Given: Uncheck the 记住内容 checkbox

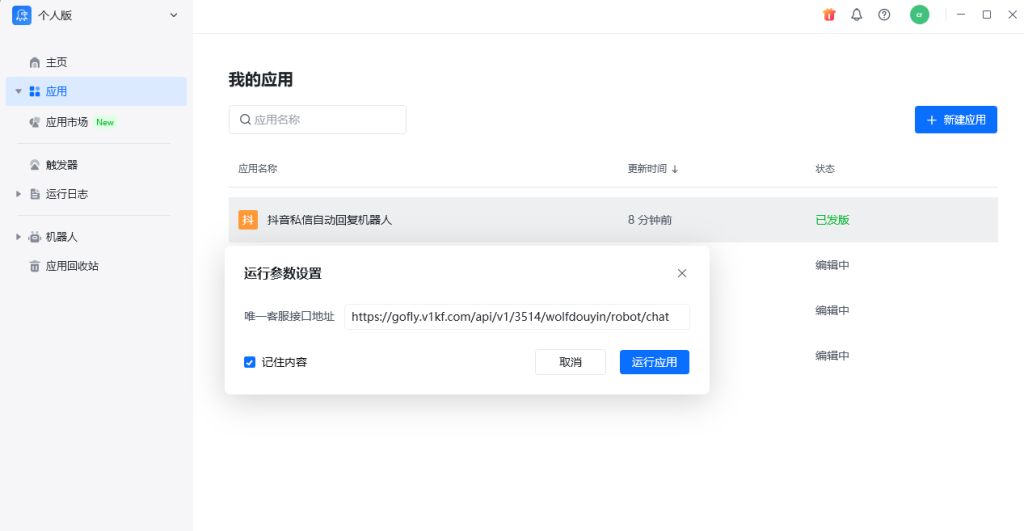Looking at the screenshot, I should pos(249,362).
